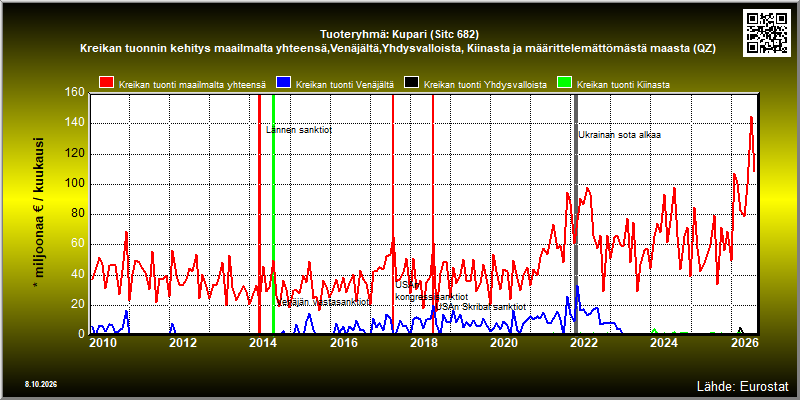Click the QR code image
Viewport: 800px width, 400px height.
click(x=769, y=32)
